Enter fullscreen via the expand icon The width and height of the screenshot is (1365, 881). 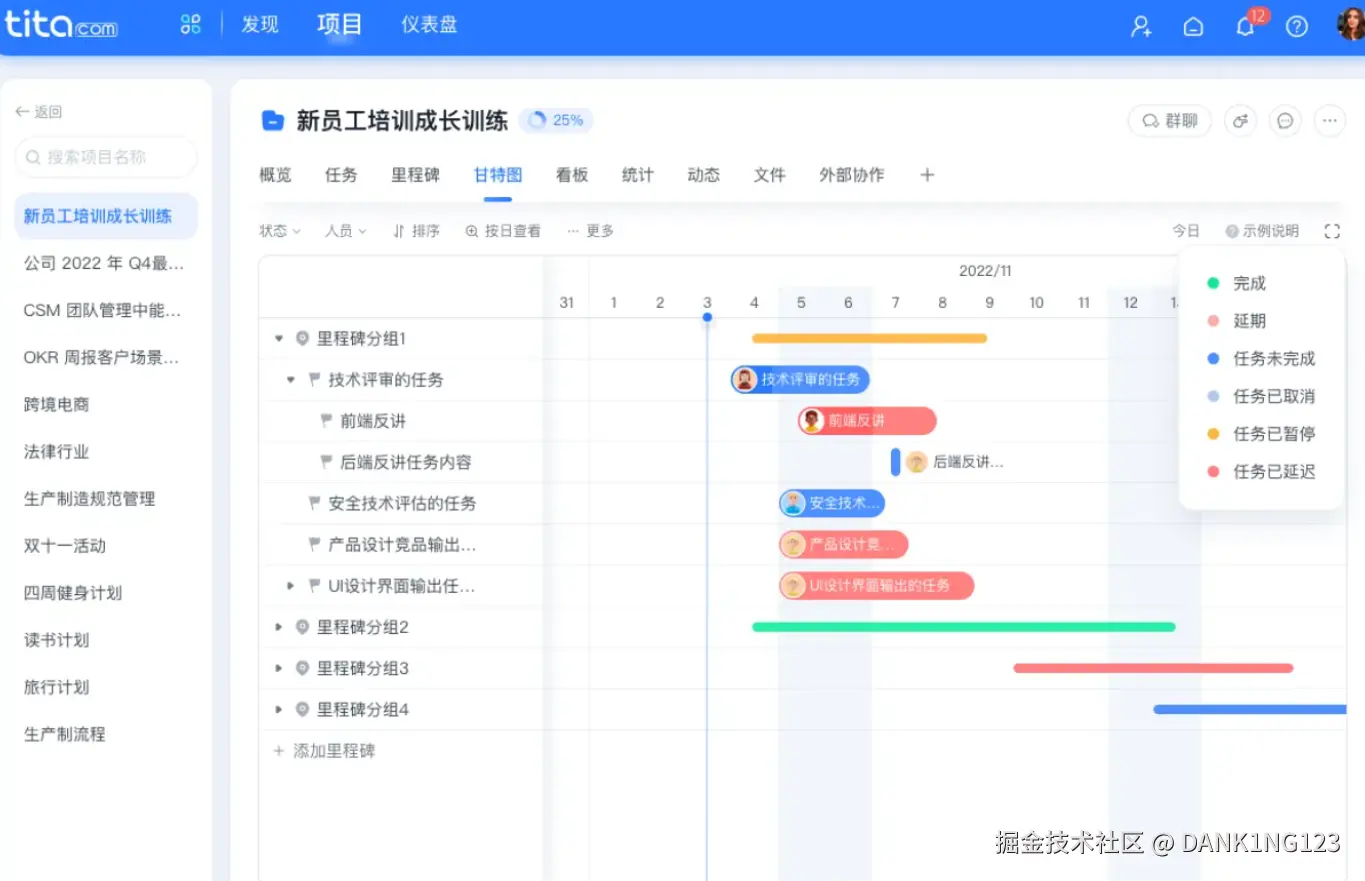click(1332, 230)
